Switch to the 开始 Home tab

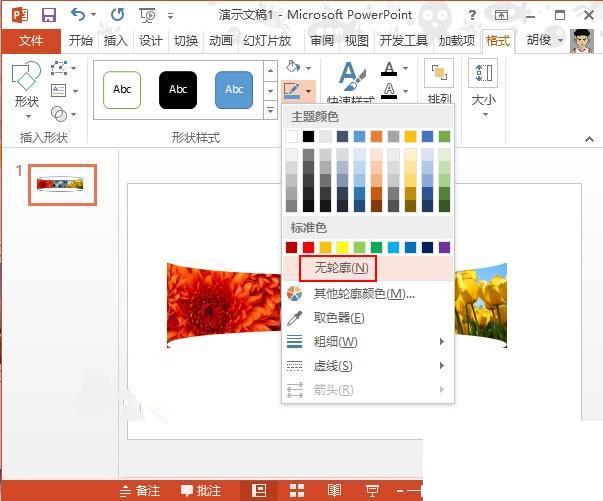pyautogui.click(x=80, y=40)
